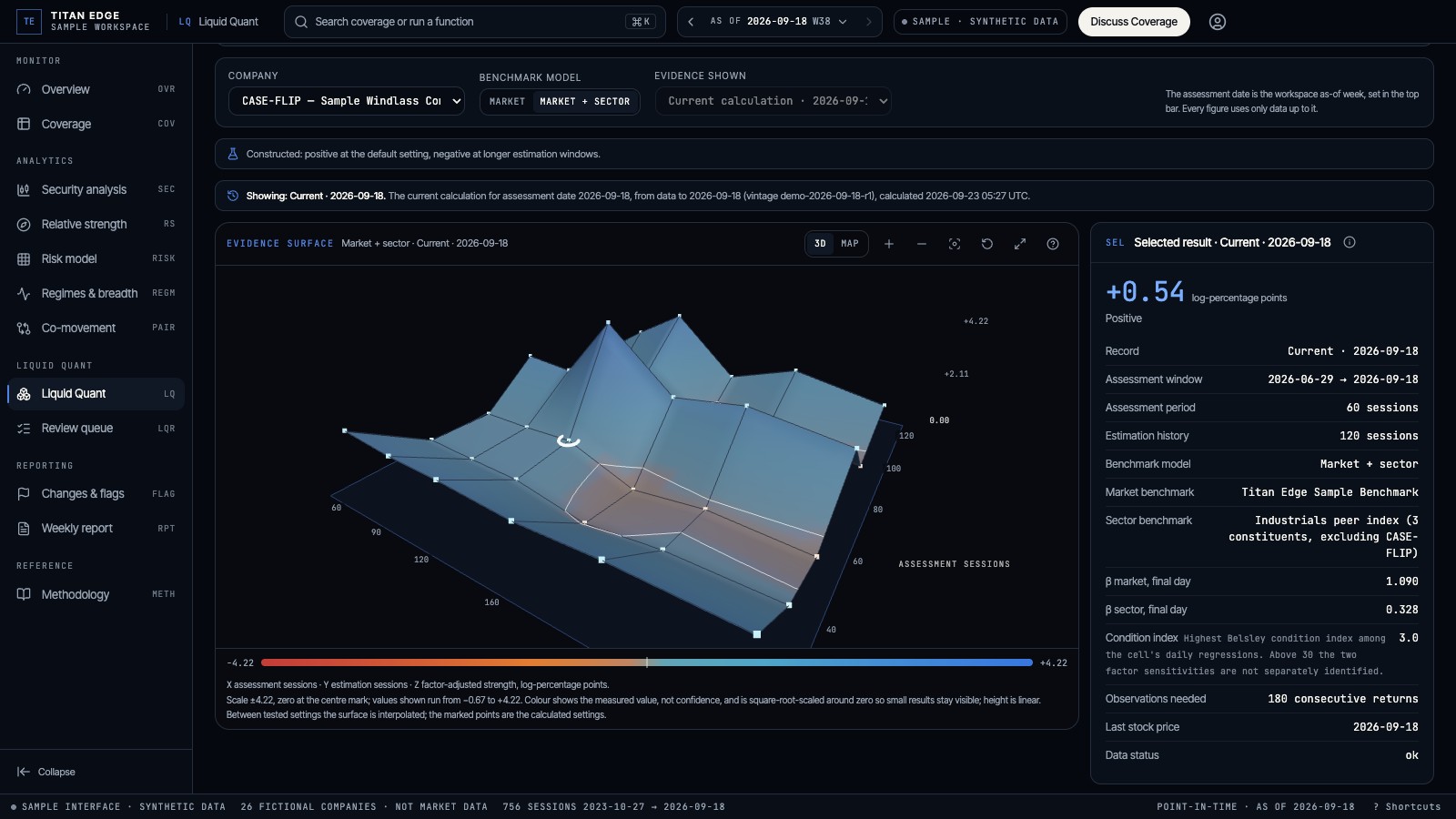Click the Data status 'ok' value
Image resolution: width=1456 pixels, height=819 pixels.
[1411, 755]
